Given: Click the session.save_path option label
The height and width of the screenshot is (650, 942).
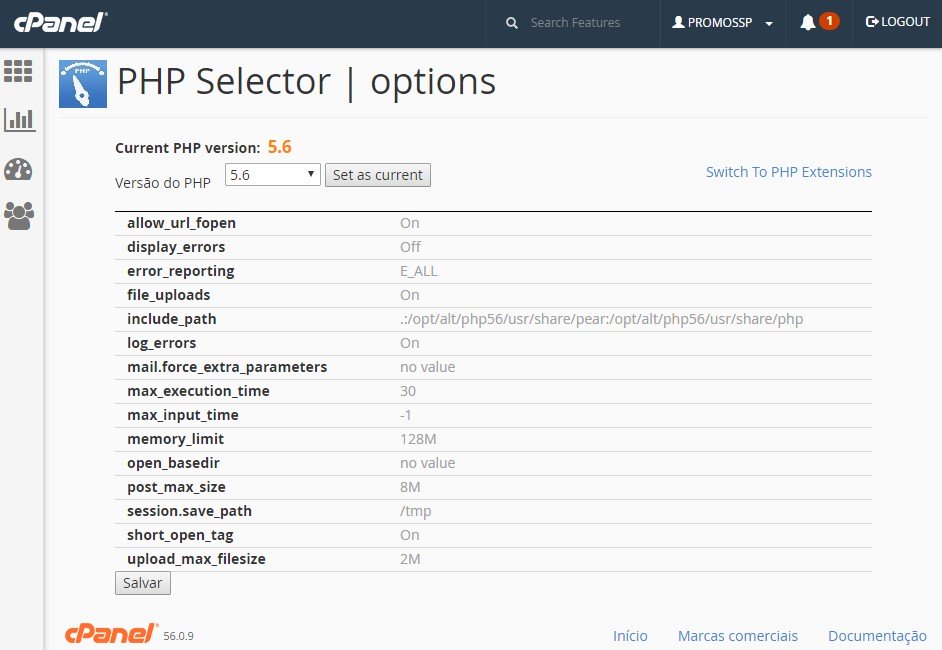Looking at the screenshot, I should tap(189, 511).
